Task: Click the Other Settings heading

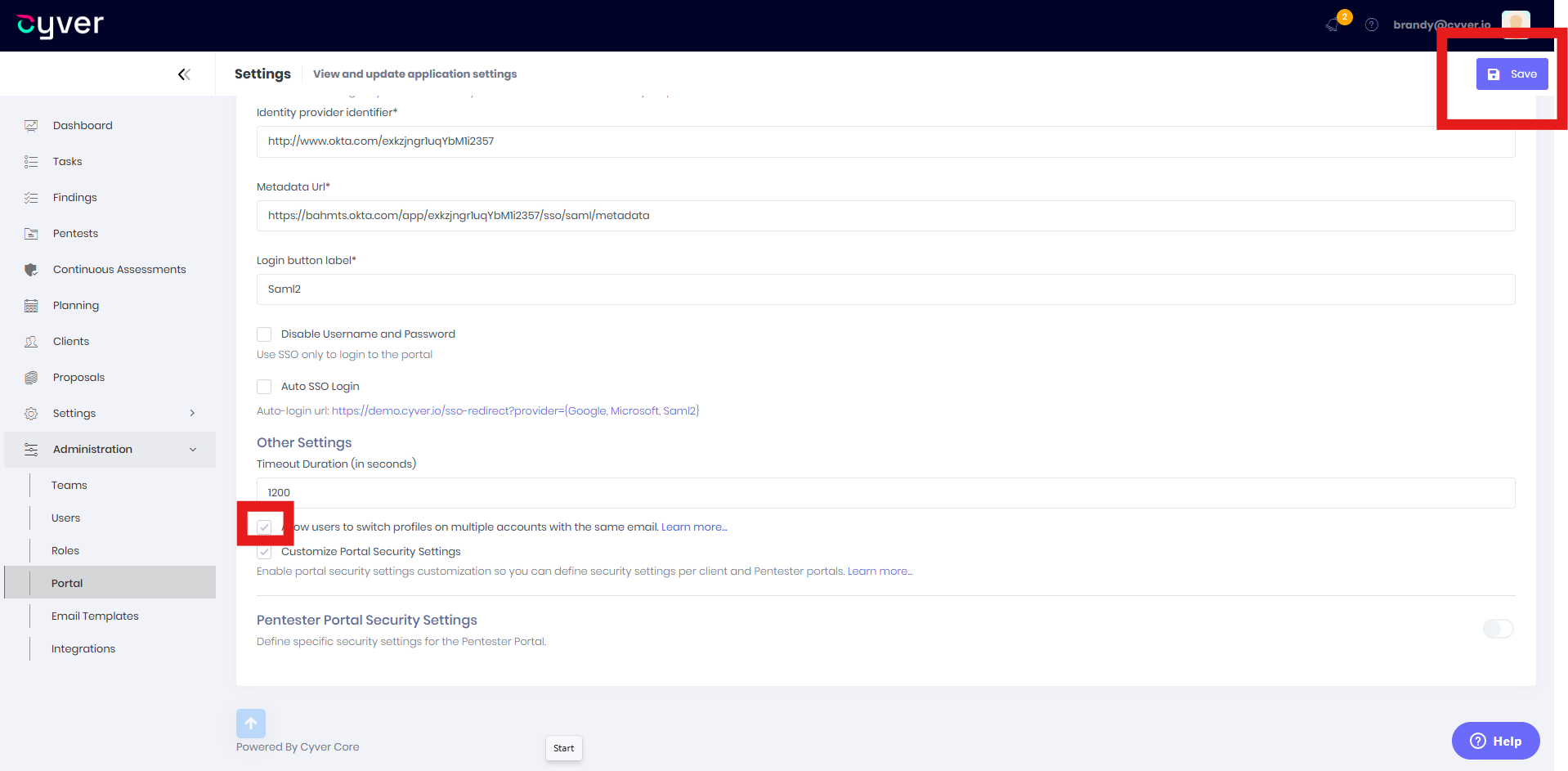Action: [x=304, y=442]
